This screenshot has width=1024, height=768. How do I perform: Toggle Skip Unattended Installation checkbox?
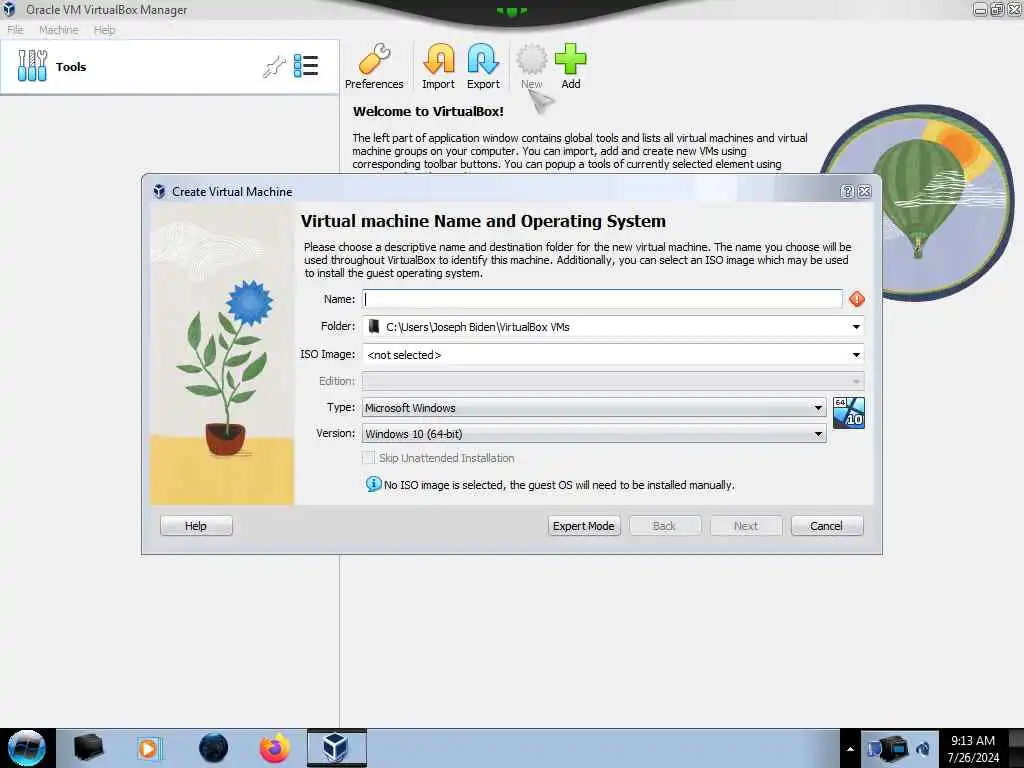pos(369,458)
